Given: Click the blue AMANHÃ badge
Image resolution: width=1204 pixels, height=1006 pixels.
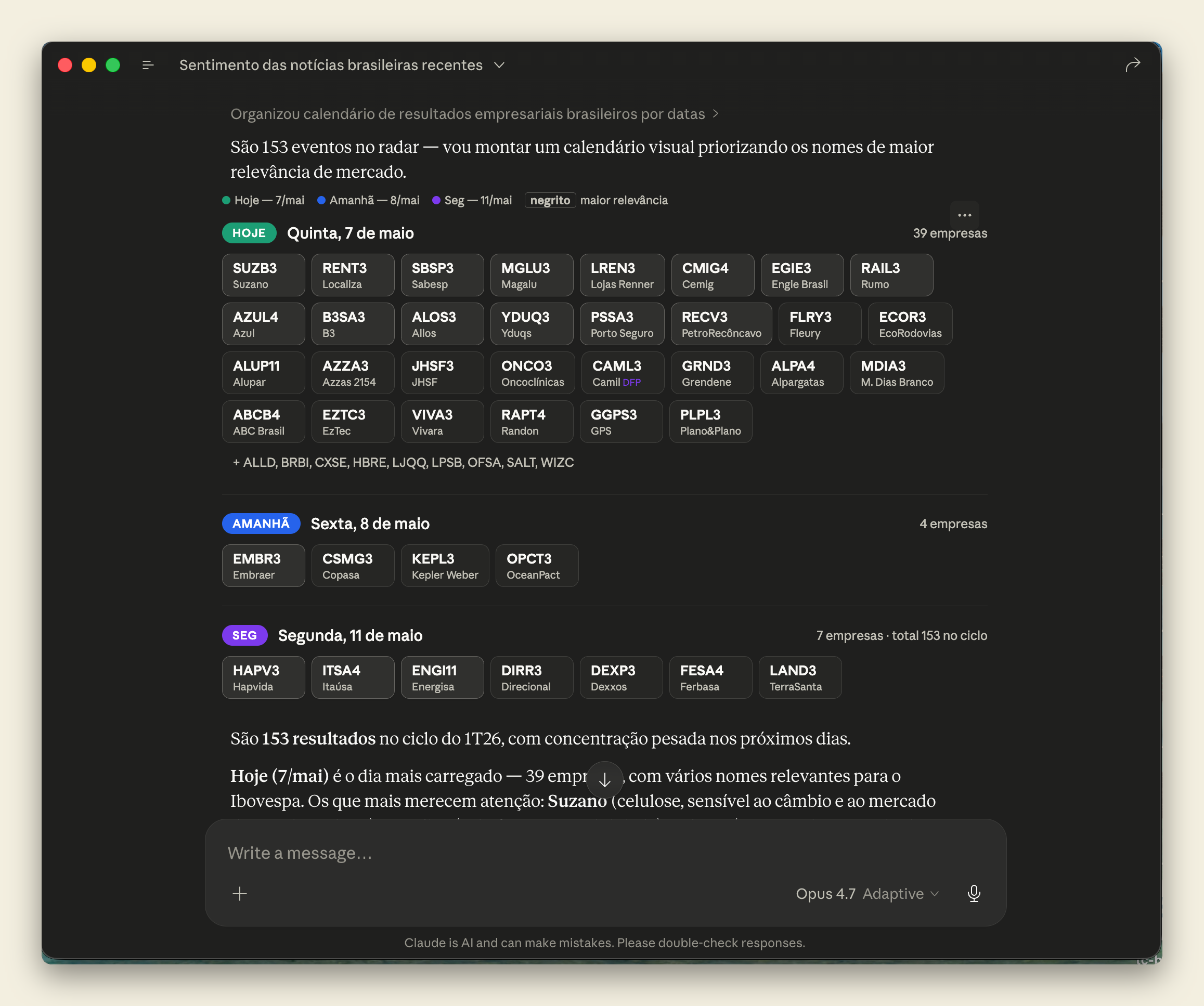Looking at the screenshot, I should coord(261,524).
